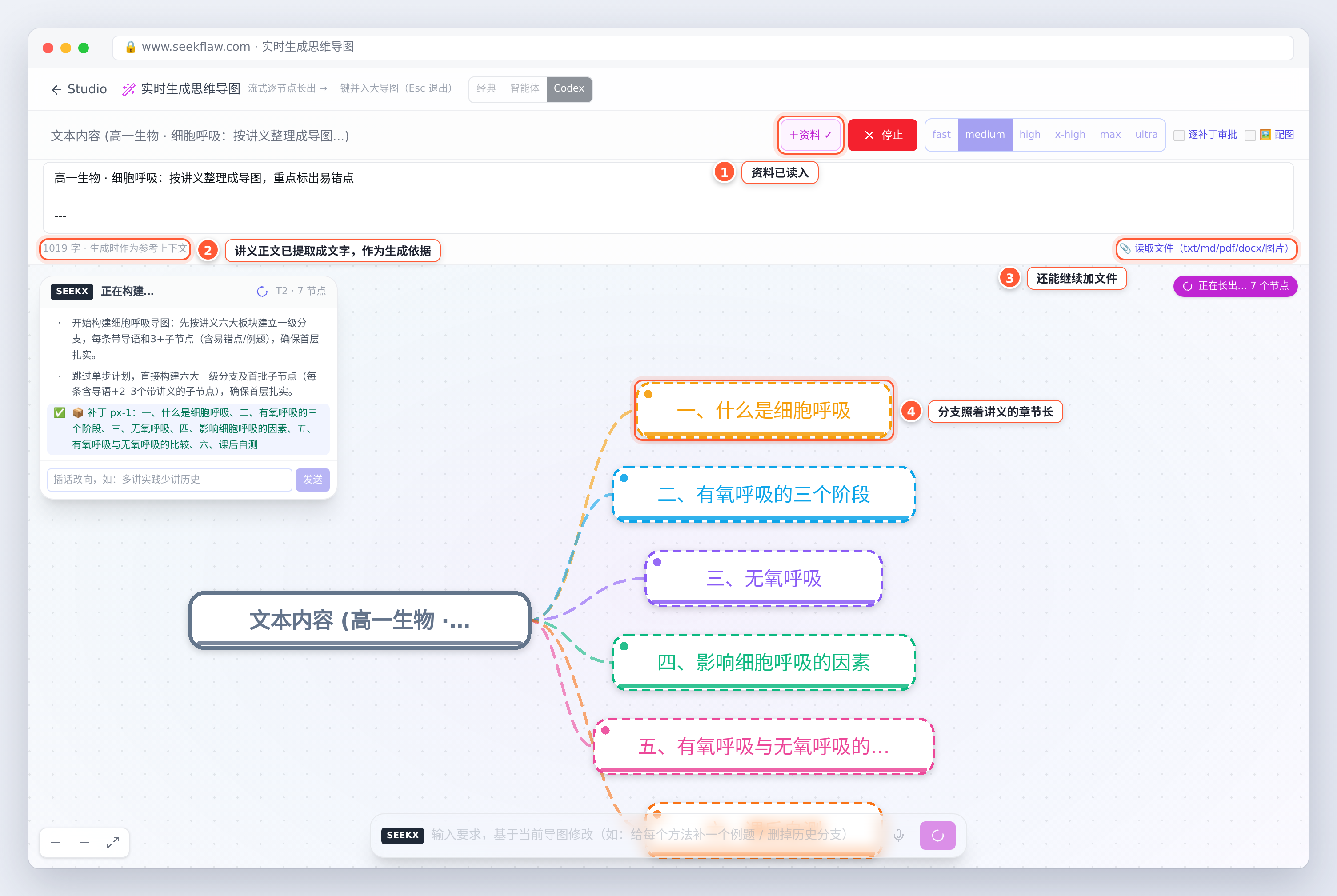1337x896 pixels.
Task: Click the purple loading send button at bottom
Action: click(937, 836)
